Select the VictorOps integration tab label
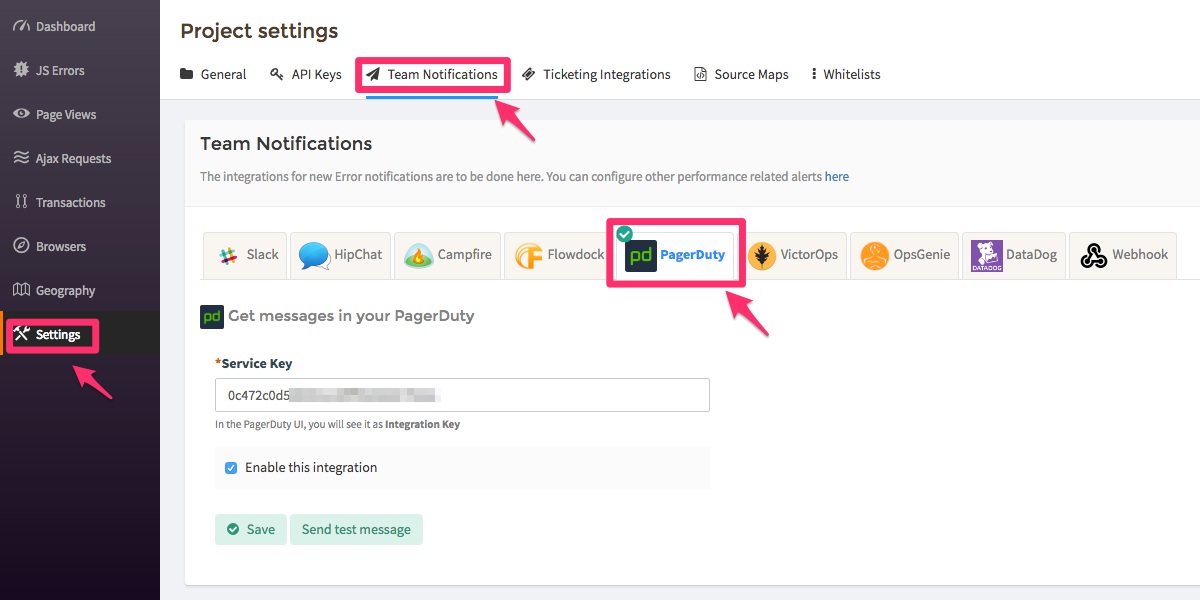 [809, 254]
